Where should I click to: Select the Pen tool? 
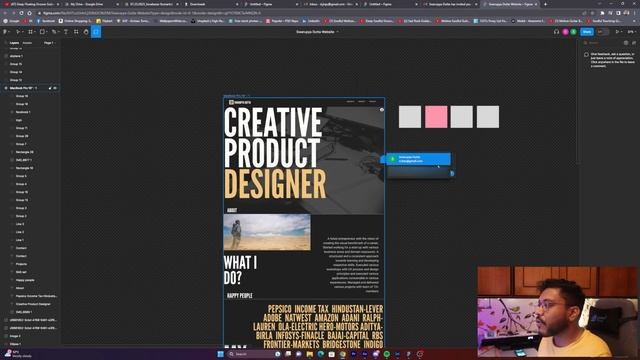(x=53, y=32)
